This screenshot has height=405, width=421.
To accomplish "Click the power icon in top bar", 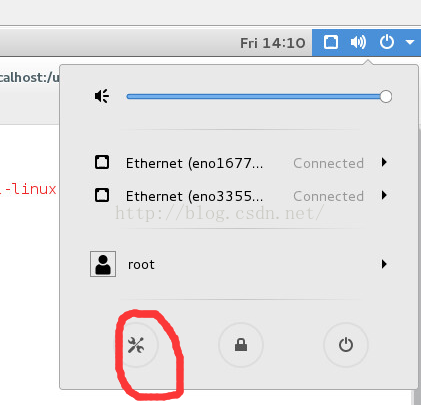I will (387, 42).
